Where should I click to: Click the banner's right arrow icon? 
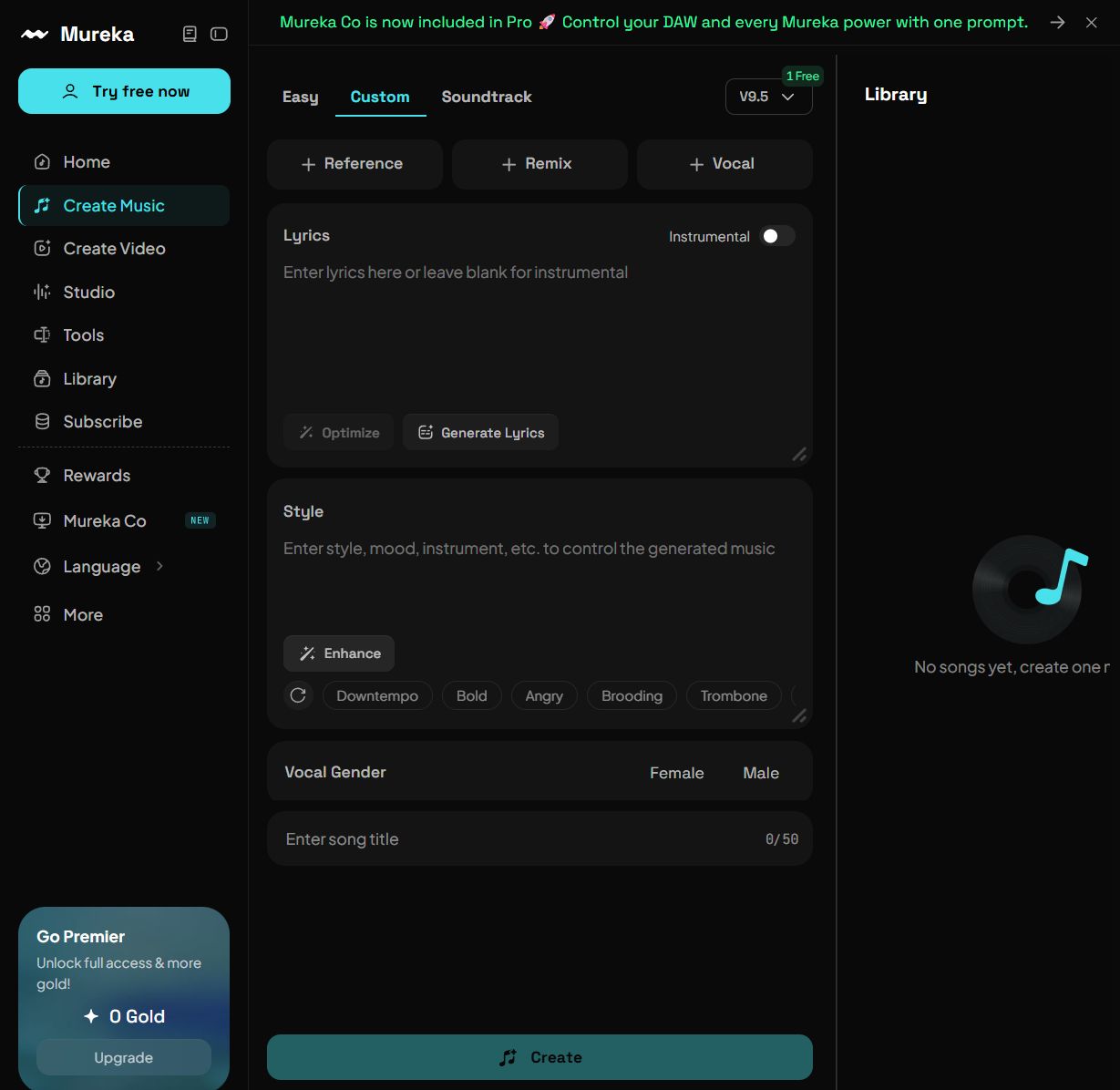(x=1057, y=23)
